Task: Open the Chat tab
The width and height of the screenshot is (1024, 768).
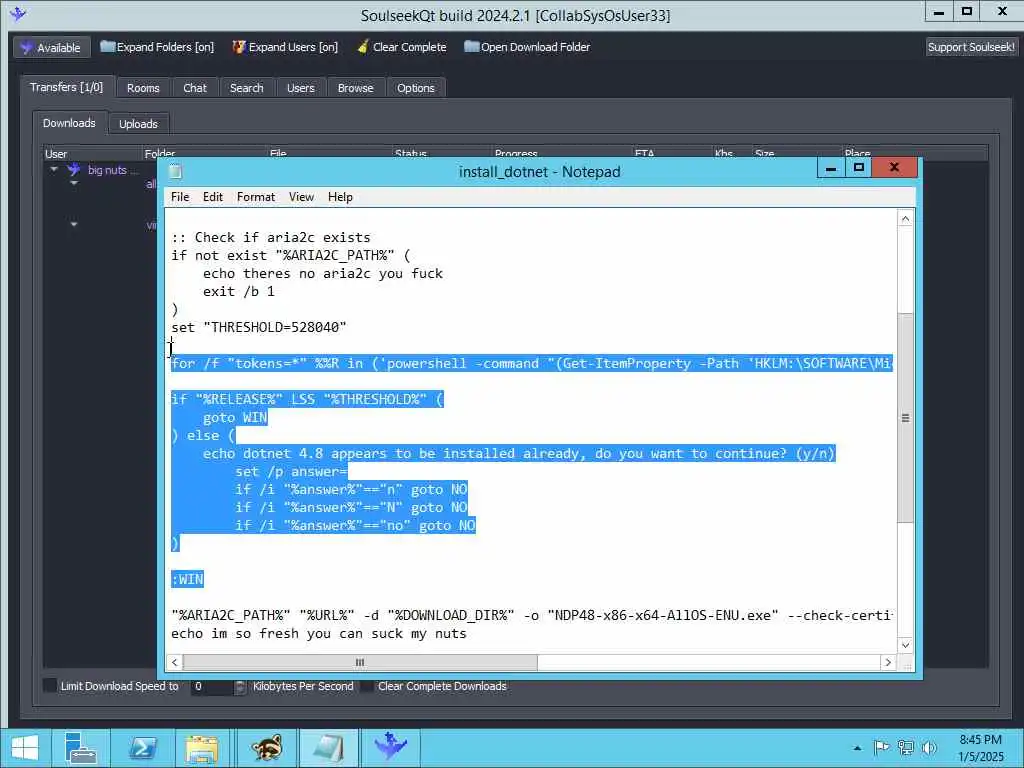Action: click(x=195, y=88)
